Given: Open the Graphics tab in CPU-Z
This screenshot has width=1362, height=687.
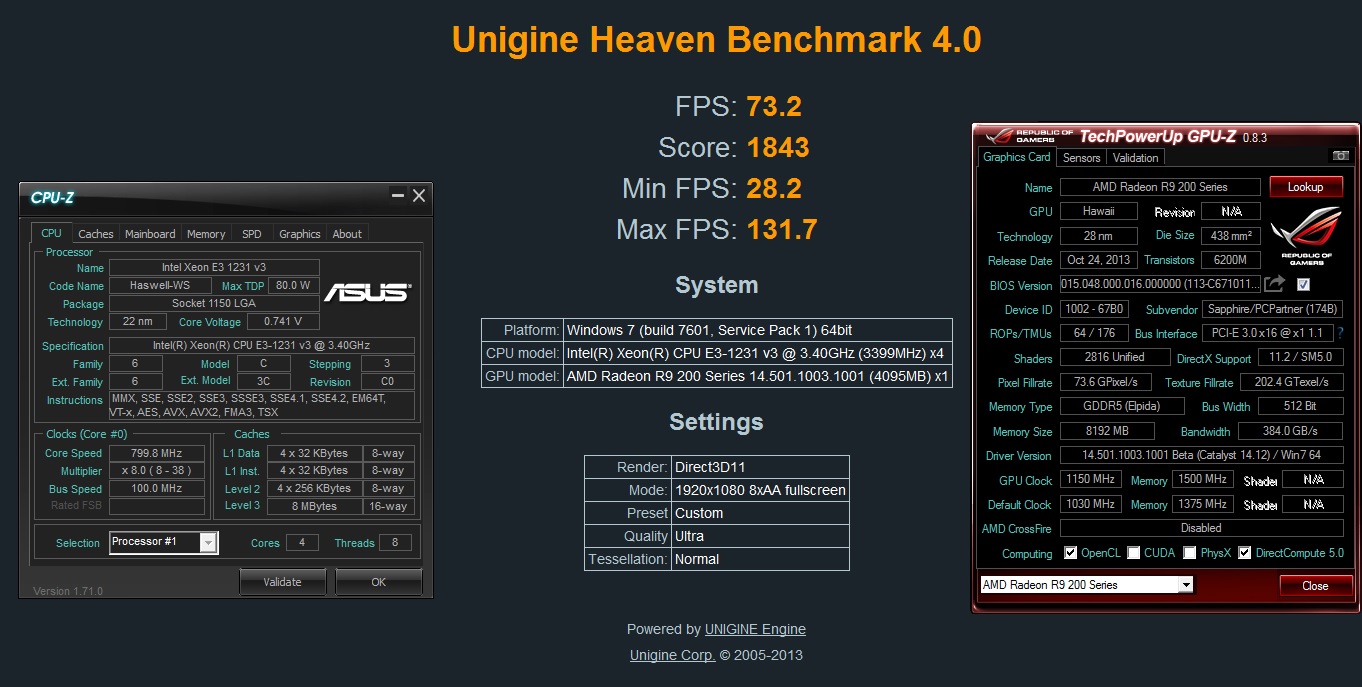Looking at the screenshot, I should (300, 234).
